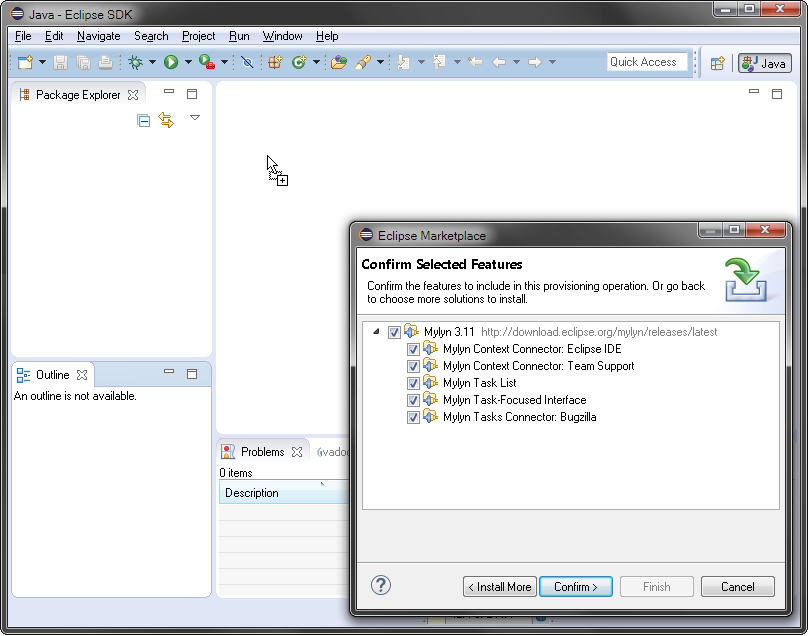Screen dimensions: 808x636
Task: Click the Open Perspective icon
Action: (717, 63)
